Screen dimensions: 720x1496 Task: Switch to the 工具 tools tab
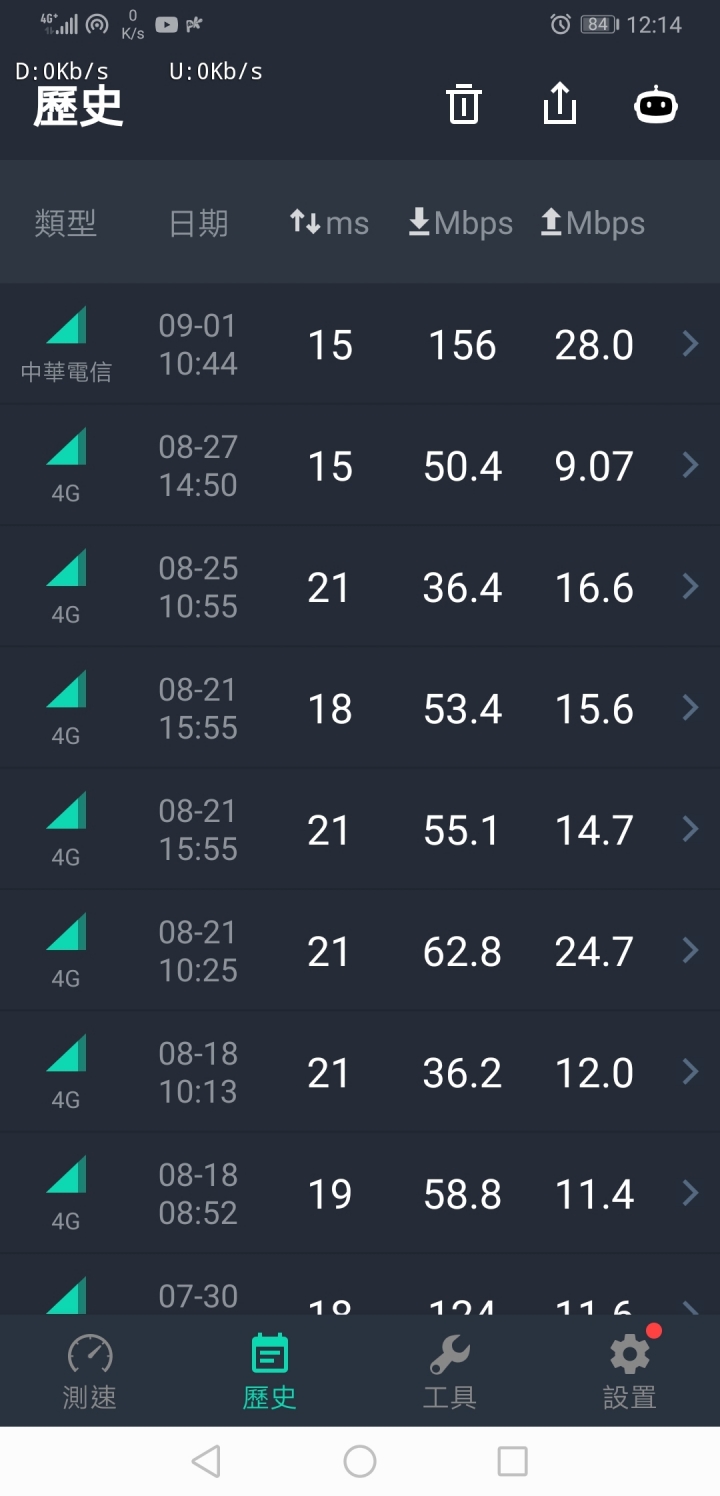[x=450, y=1372]
